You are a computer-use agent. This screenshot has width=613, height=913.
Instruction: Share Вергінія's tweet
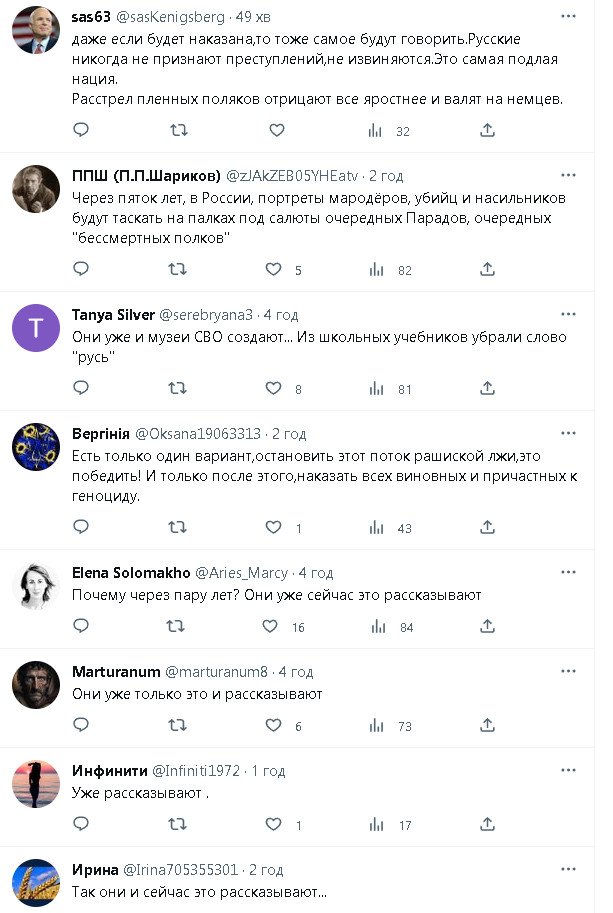click(487, 527)
